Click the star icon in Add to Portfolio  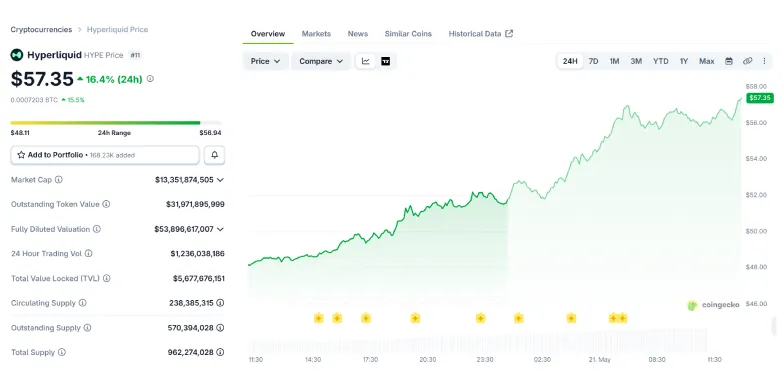click(x=21, y=155)
